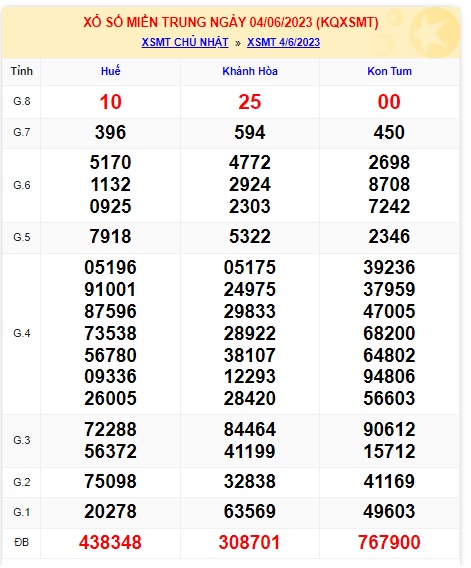Select Kon Tum G.6 number 2698
Viewport: 471px width, 568px height.
tap(389, 162)
